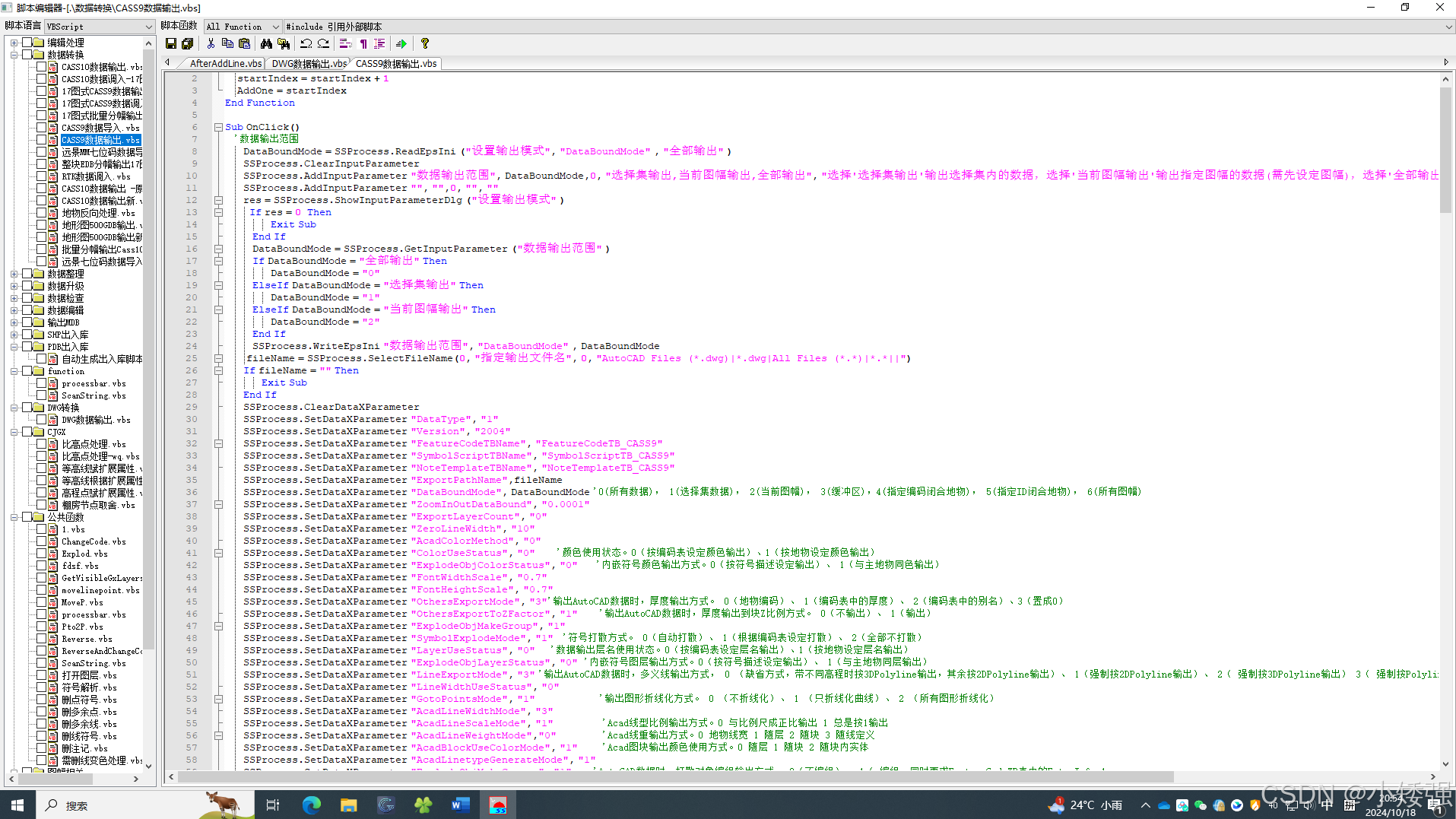Image resolution: width=1456 pixels, height=819 pixels.
Task: Collapse the 公共函数 tree folder
Action: [x=14, y=517]
